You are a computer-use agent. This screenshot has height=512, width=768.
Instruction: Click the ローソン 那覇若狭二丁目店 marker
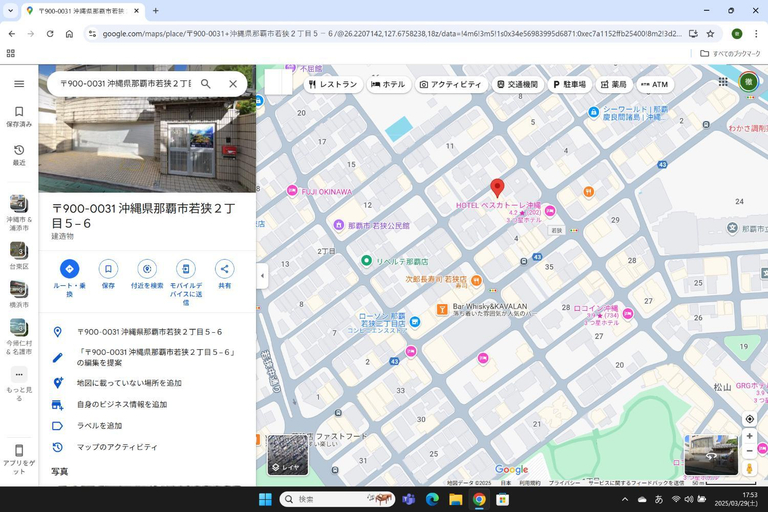415,322
